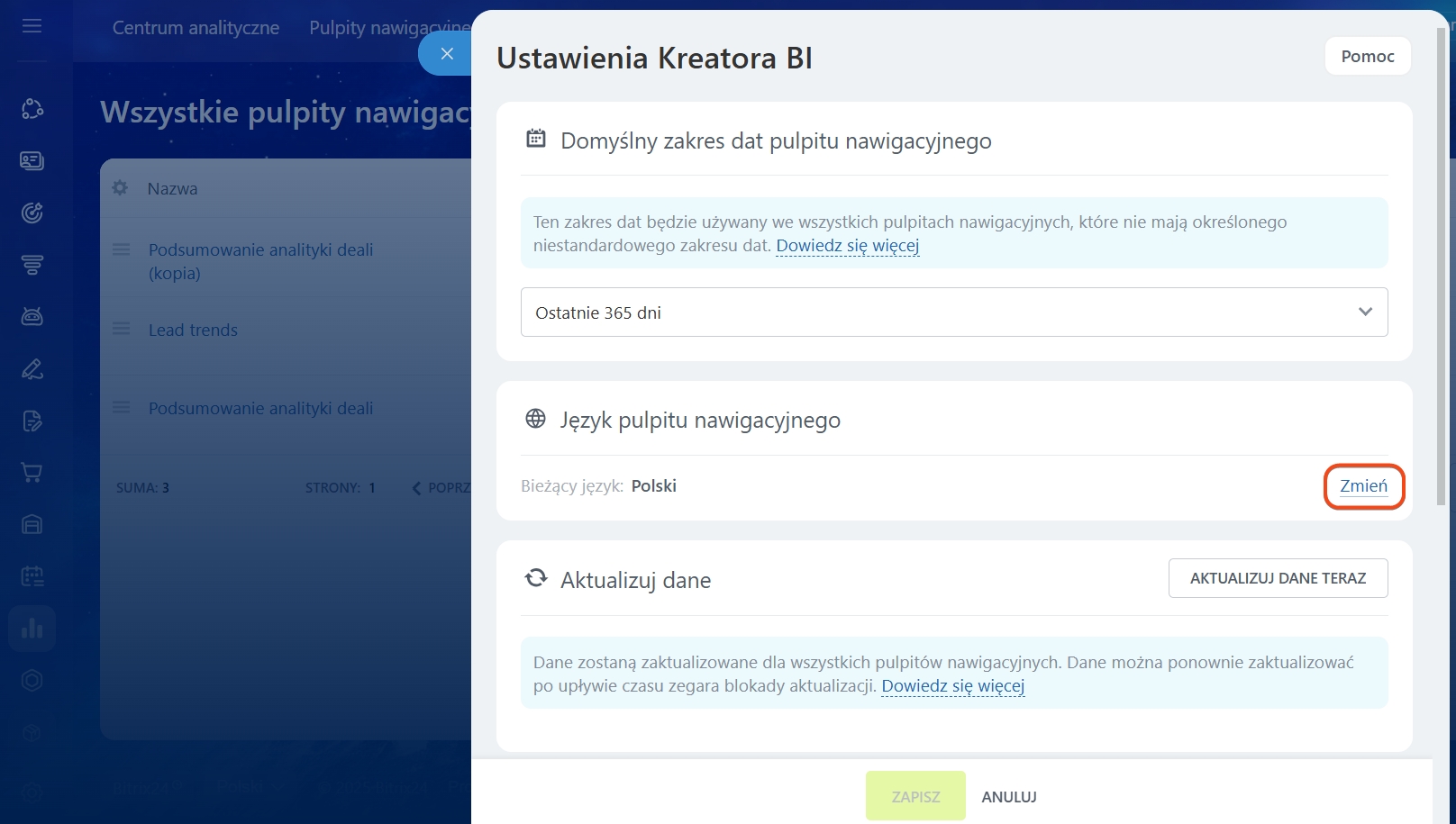Open the BI analytics bar chart icon
Image resolution: width=1456 pixels, height=824 pixels.
click(x=32, y=629)
